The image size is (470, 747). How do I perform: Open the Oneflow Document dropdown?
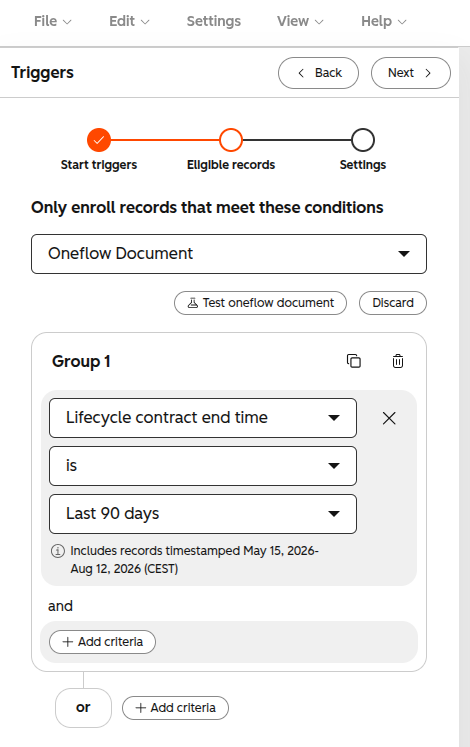click(x=229, y=254)
